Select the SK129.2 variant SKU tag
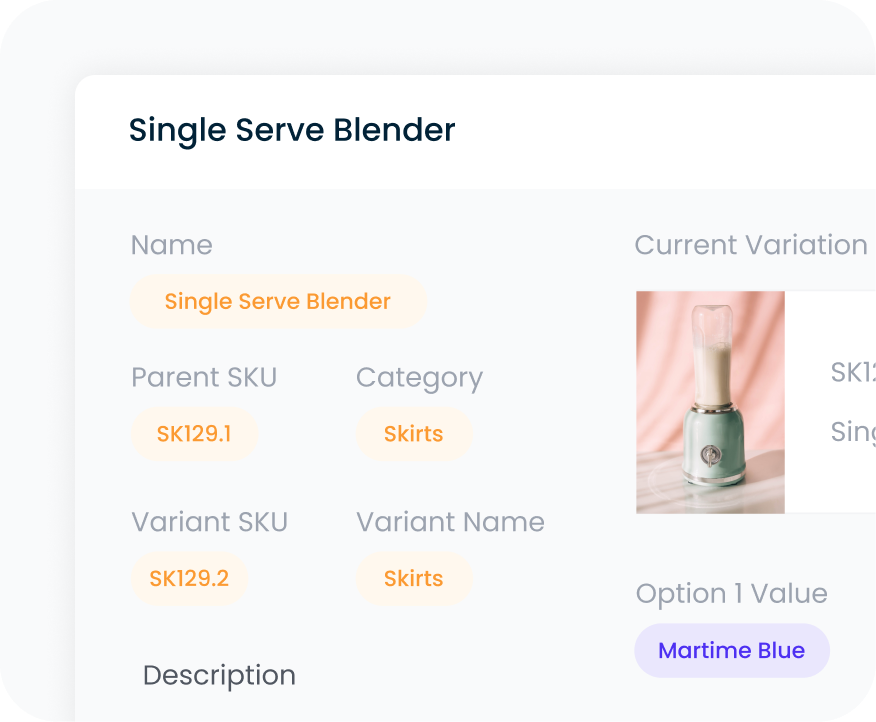Image resolution: width=876 pixels, height=722 pixels. (x=189, y=578)
